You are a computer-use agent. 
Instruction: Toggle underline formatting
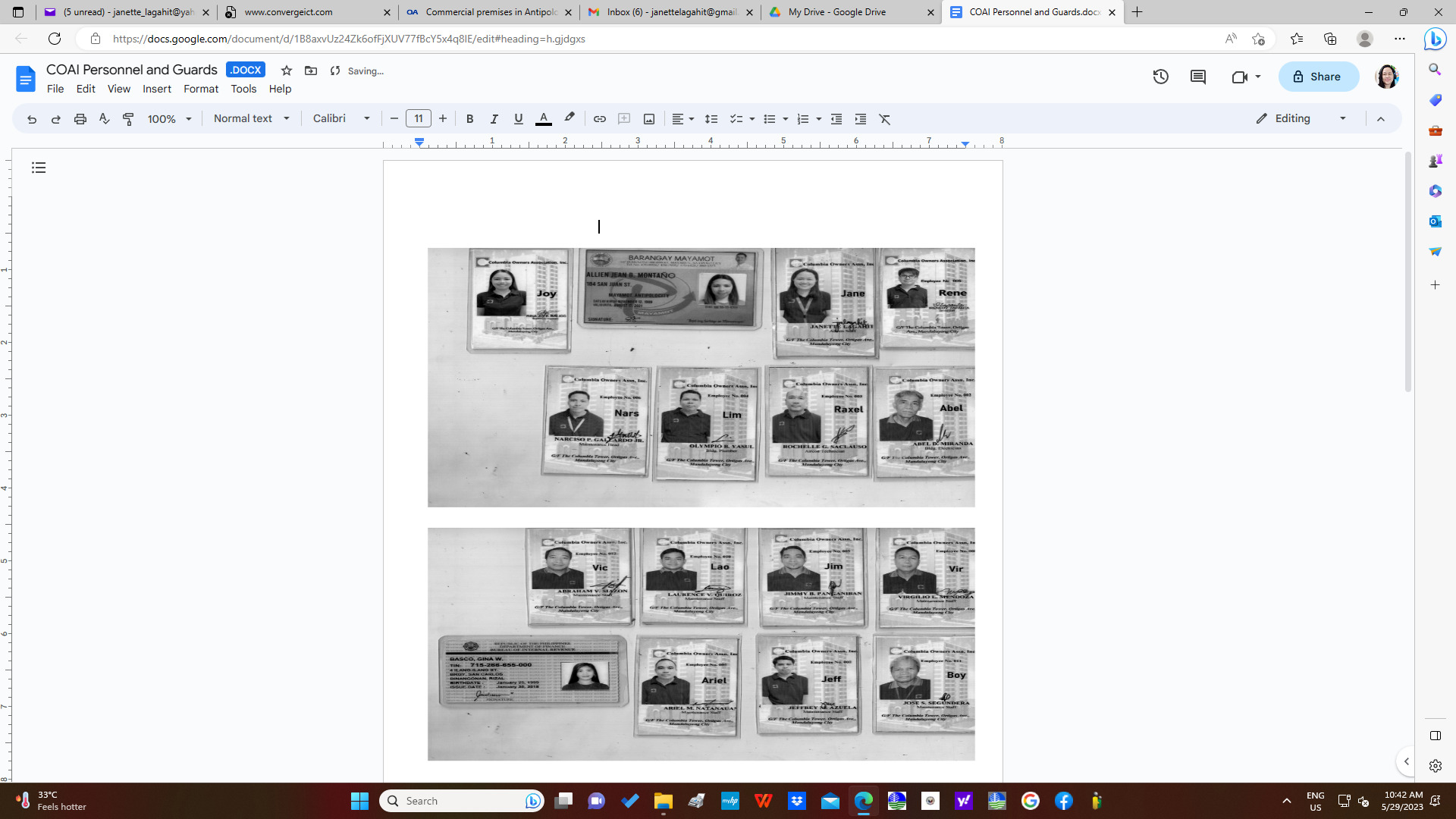click(x=518, y=119)
